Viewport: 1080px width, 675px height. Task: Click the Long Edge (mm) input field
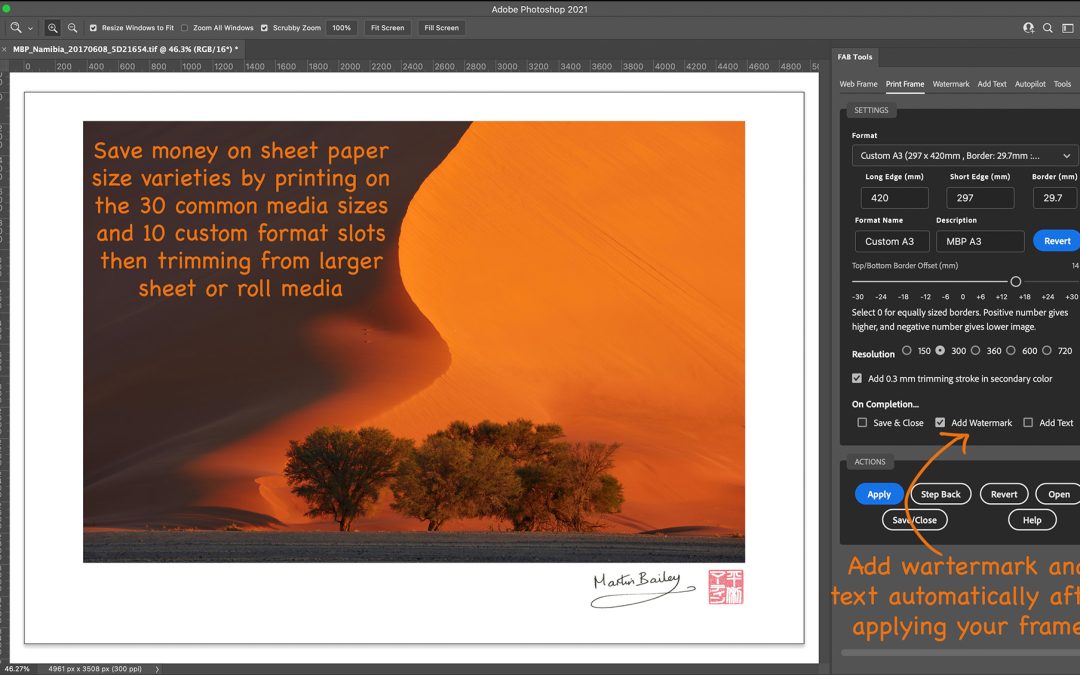coord(894,198)
